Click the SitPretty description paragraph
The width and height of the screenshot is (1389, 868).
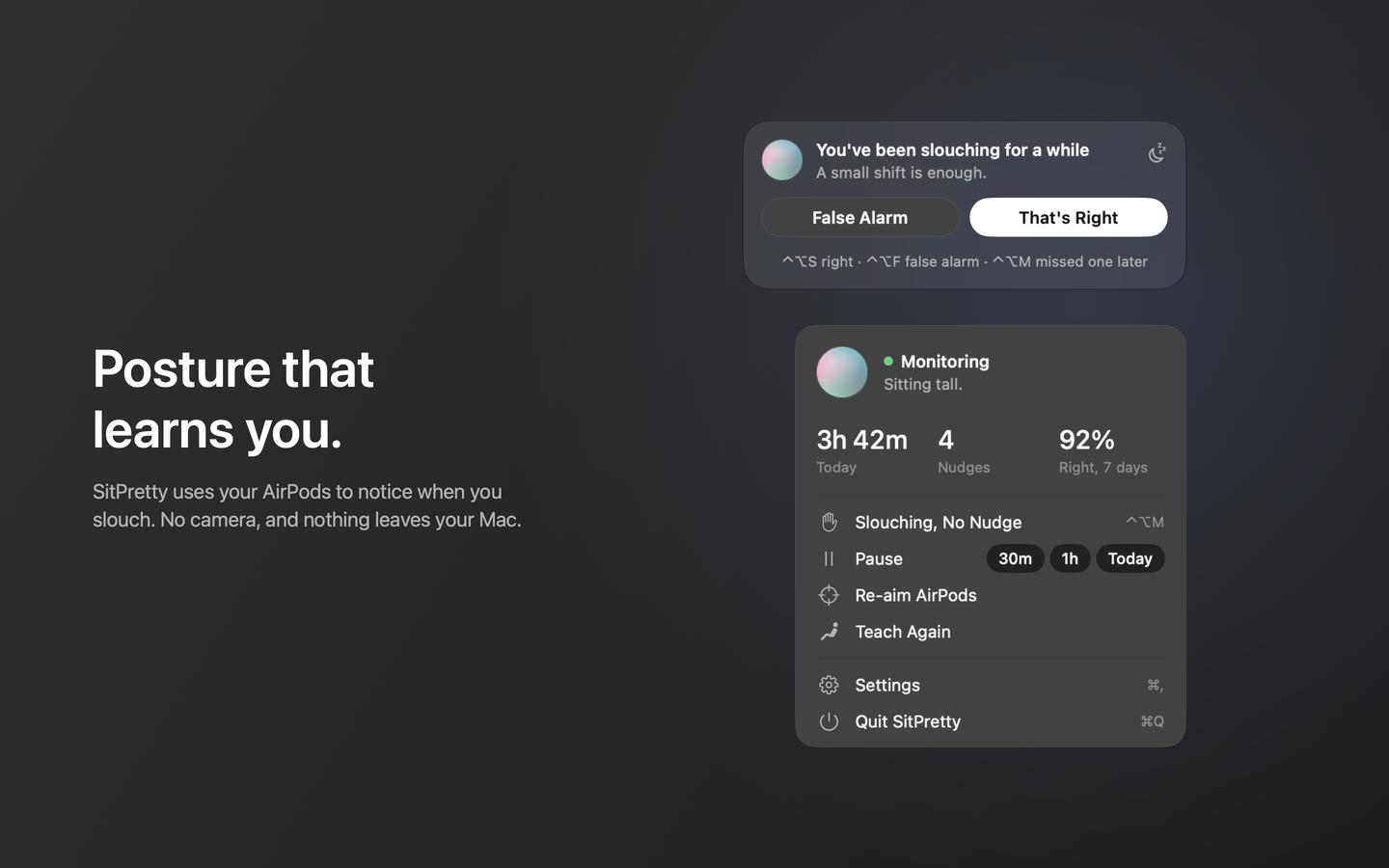pos(307,505)
